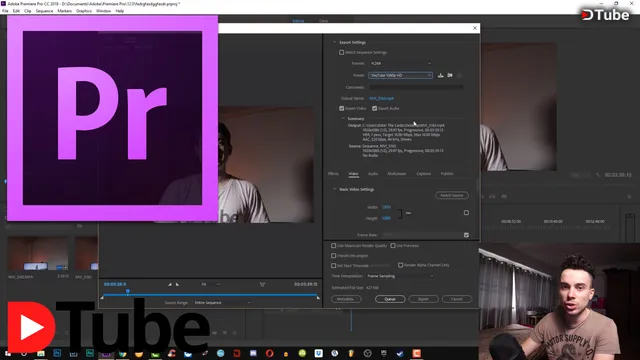The image size is (640, 360).
Task: Click the Cancel button in export dialog
Action: [457, 299]
